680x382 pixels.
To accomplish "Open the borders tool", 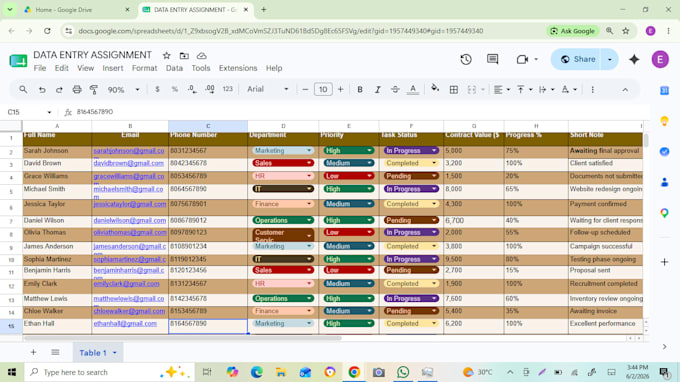I will [x=454, y=89].
